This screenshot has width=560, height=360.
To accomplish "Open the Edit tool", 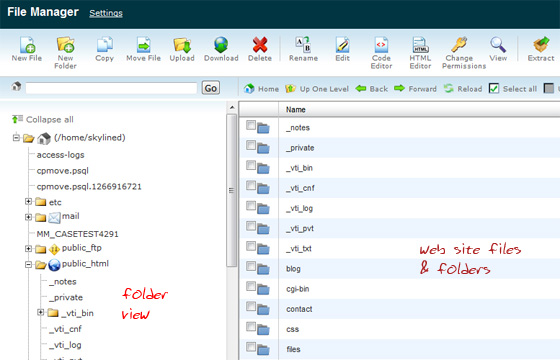I will pos(342,45).
